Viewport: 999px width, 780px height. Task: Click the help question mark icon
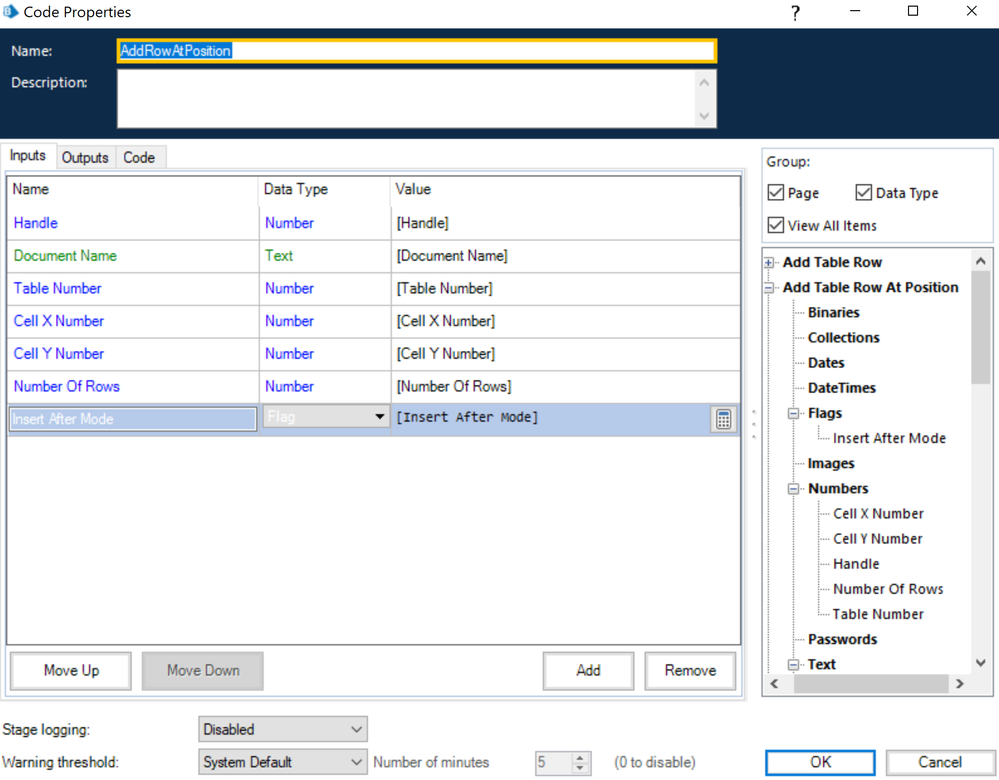point(795,13)
